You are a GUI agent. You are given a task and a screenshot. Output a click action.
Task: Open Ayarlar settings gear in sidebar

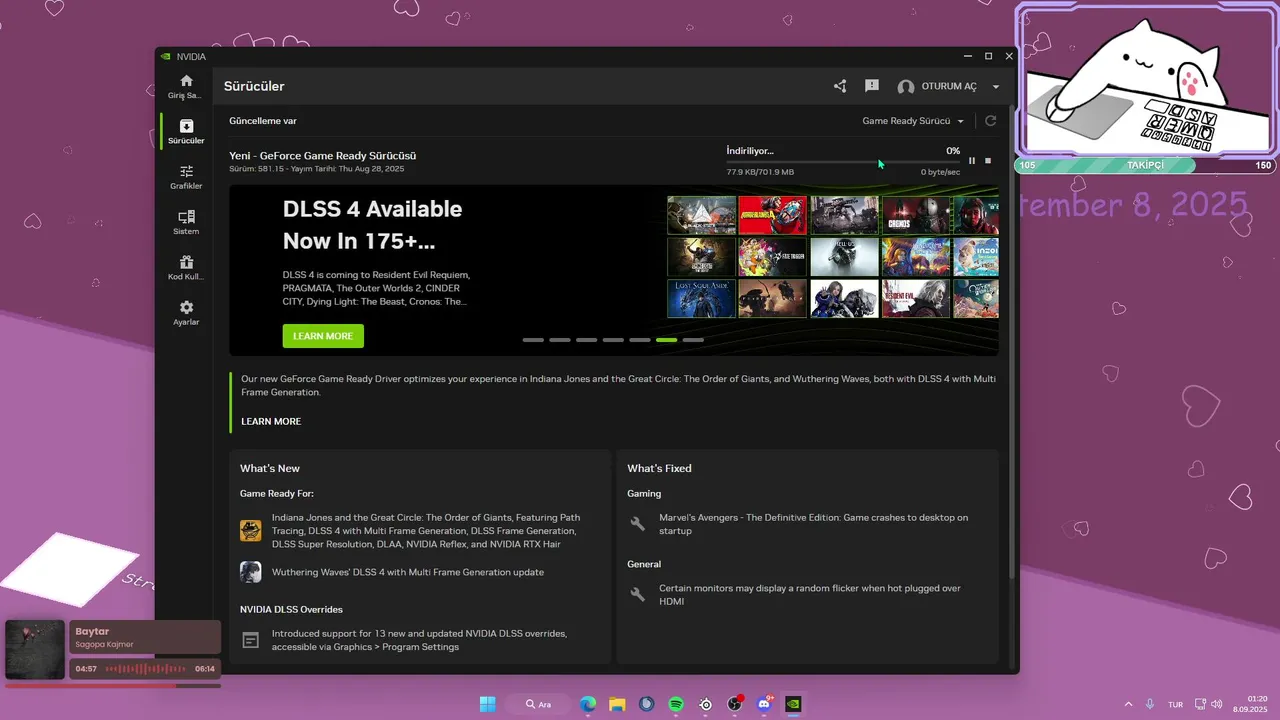(186, 313)
